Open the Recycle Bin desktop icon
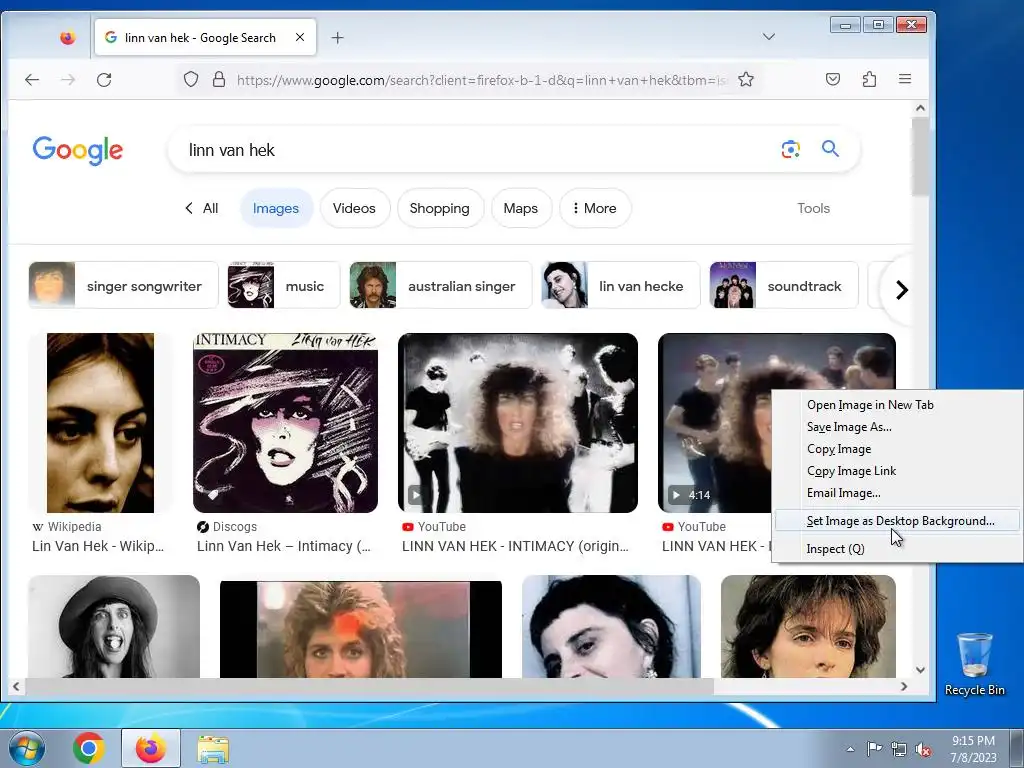 [x=974, y=664]
